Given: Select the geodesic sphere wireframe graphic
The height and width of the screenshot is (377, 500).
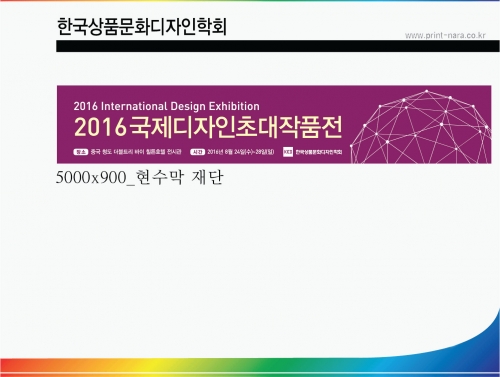Looking at the screenshot, I should (421, 127).
